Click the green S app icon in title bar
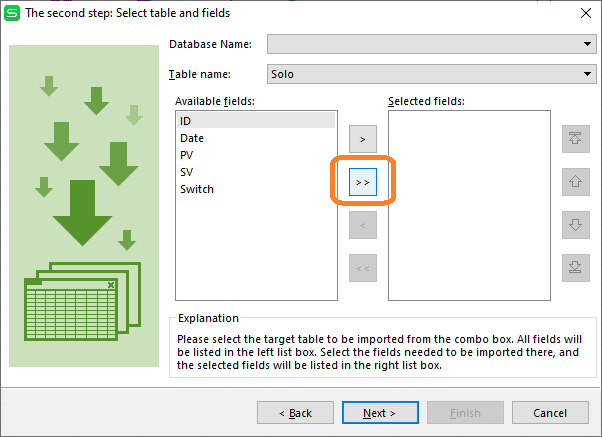The image size is (602, 437). (12, 13)
